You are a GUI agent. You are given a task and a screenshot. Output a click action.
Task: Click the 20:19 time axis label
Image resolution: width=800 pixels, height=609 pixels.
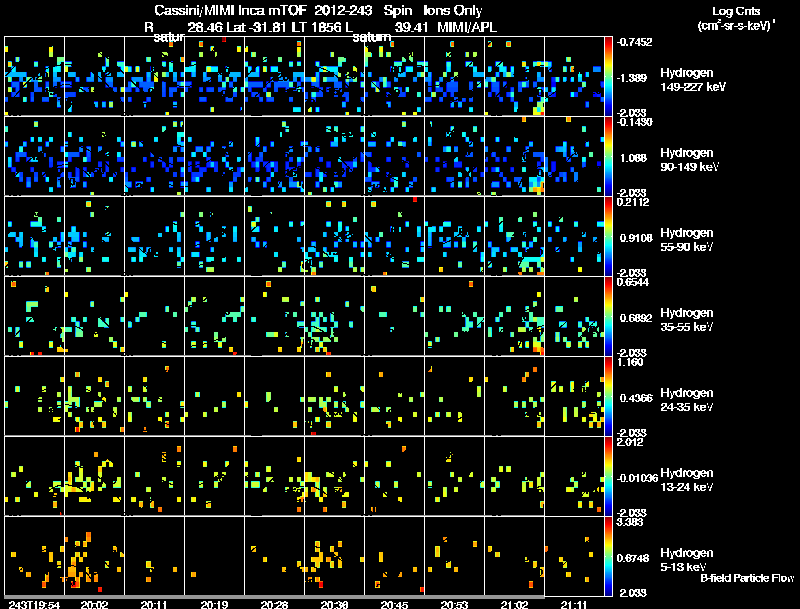pos(214,604)
